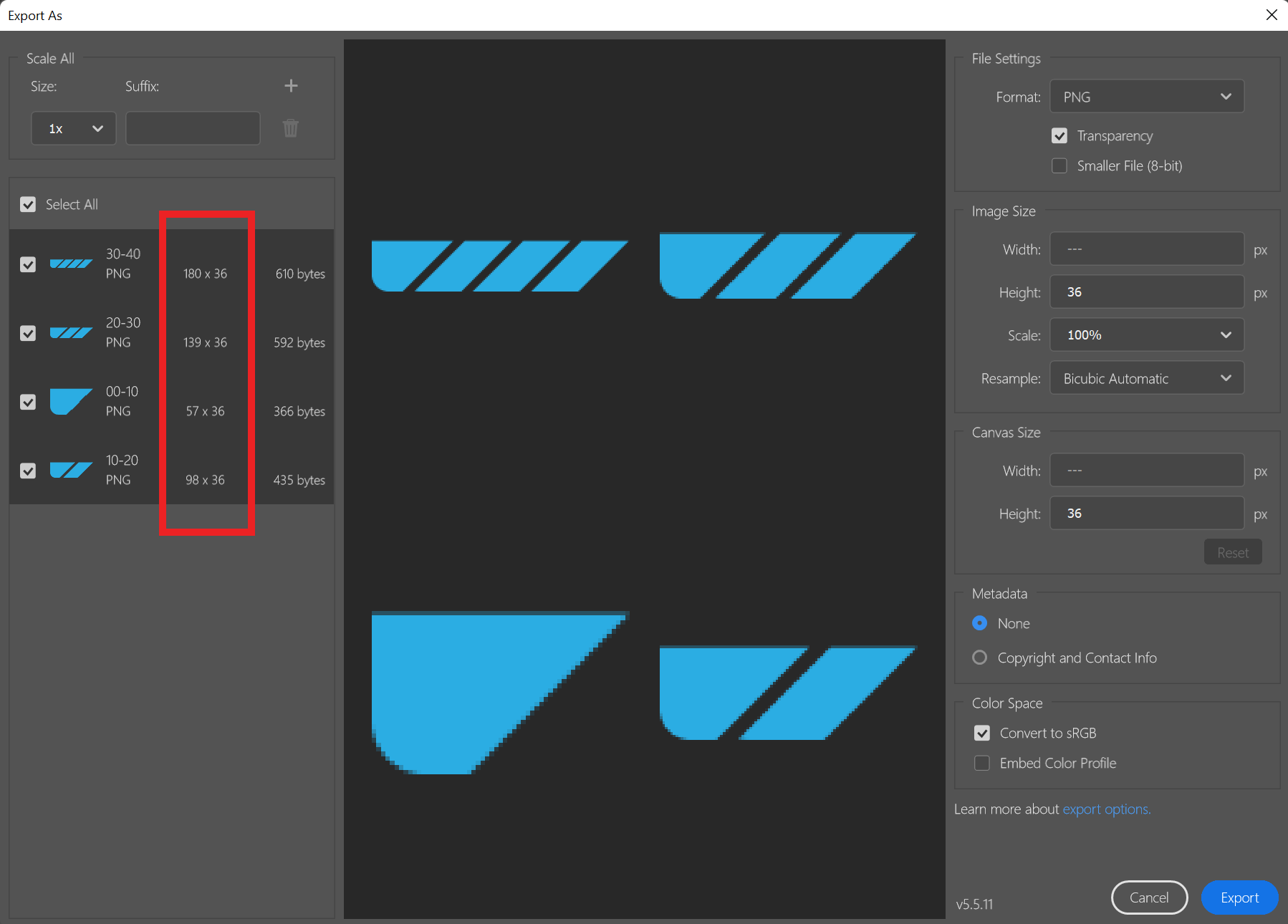Delete the scale entry with trash icon
The height and width of the screenshot is (924, 1288).
coord(290,128)
